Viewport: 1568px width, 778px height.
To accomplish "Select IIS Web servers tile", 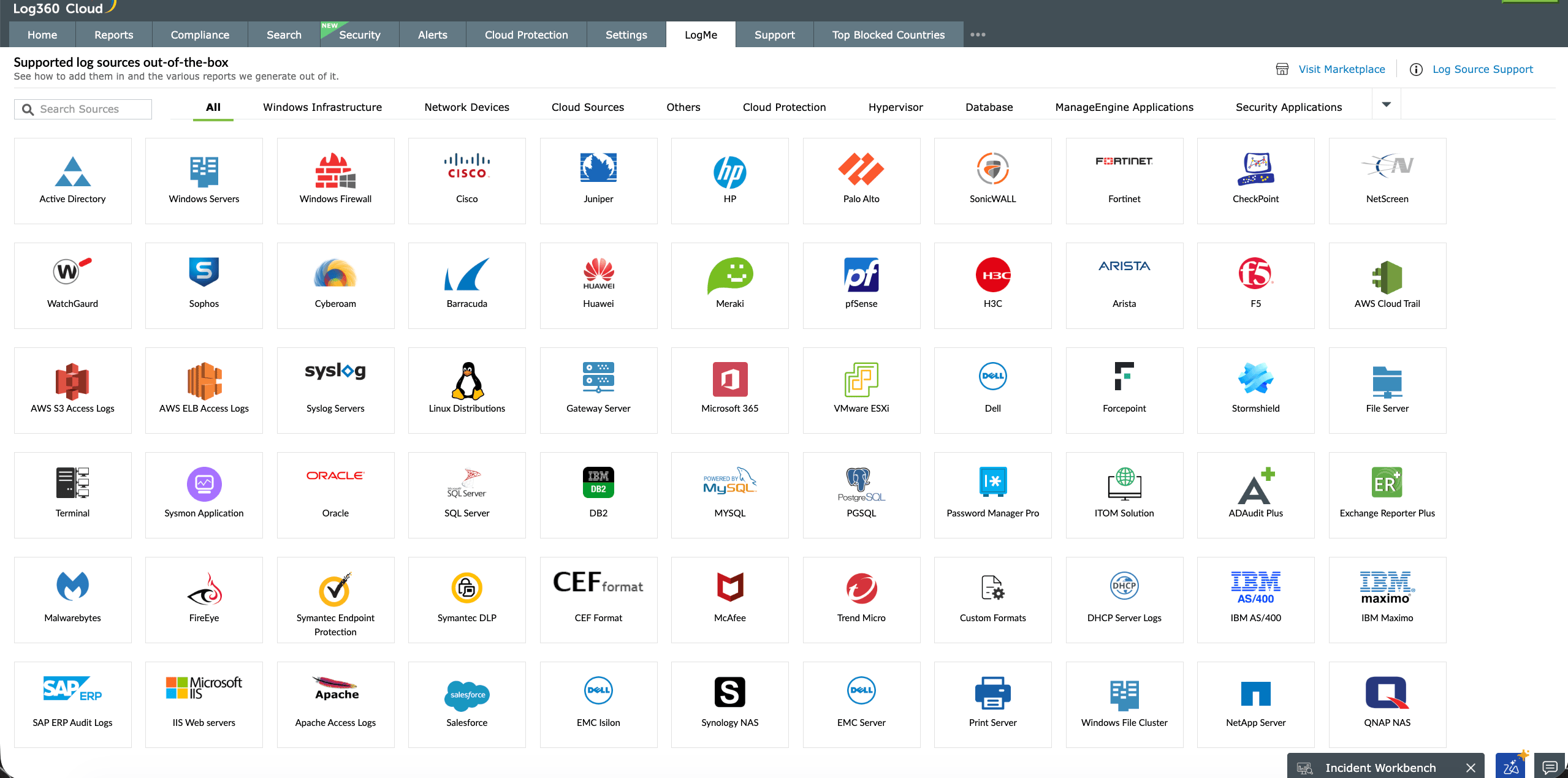I will pos(204,704).
